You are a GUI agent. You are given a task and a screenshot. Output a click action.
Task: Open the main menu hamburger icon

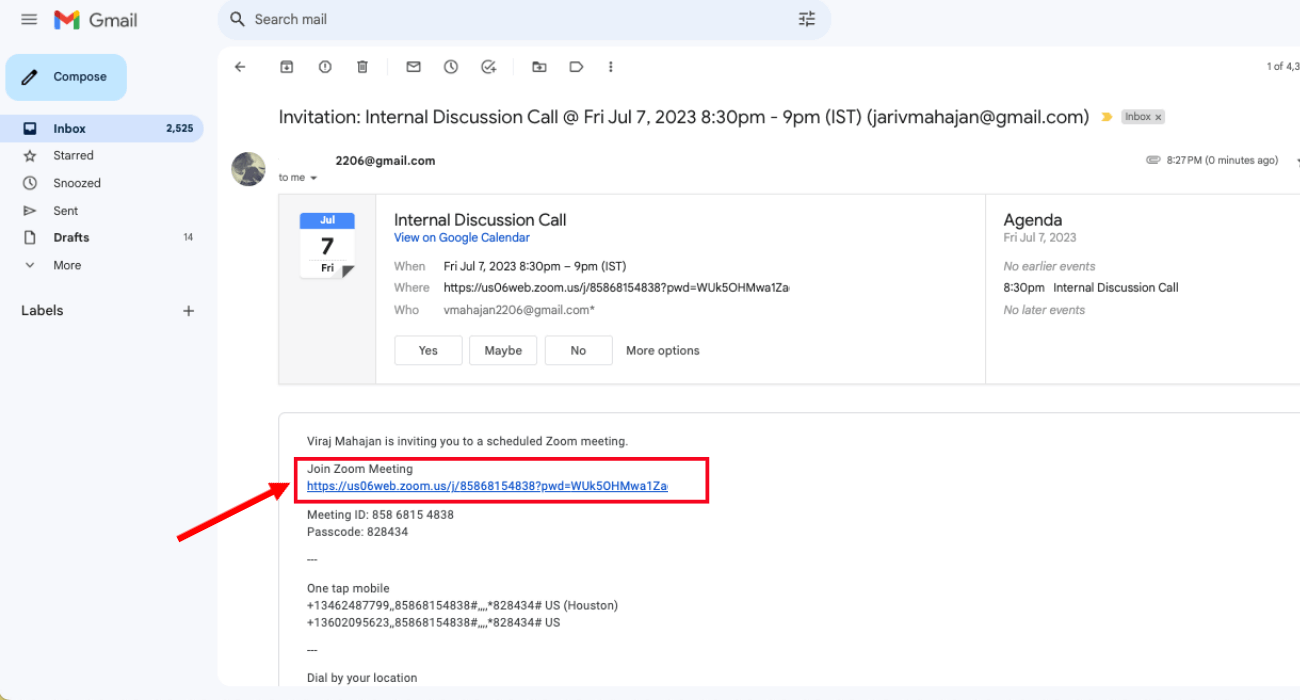(x=29, y=19)
